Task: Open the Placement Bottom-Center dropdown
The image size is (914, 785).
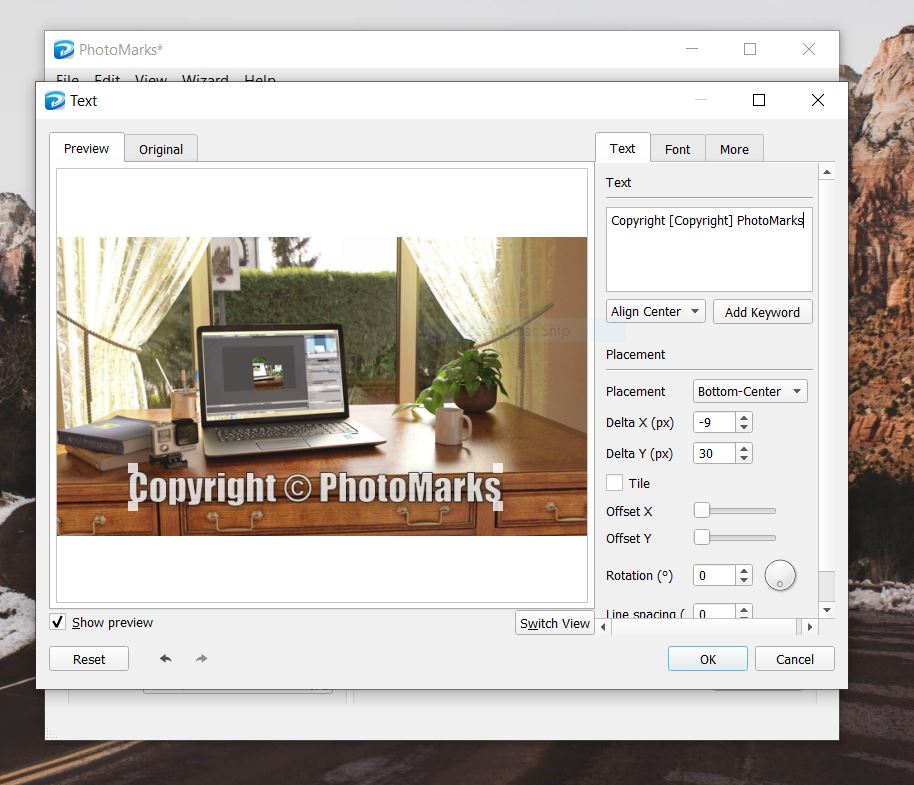Action: click(750, 391)
